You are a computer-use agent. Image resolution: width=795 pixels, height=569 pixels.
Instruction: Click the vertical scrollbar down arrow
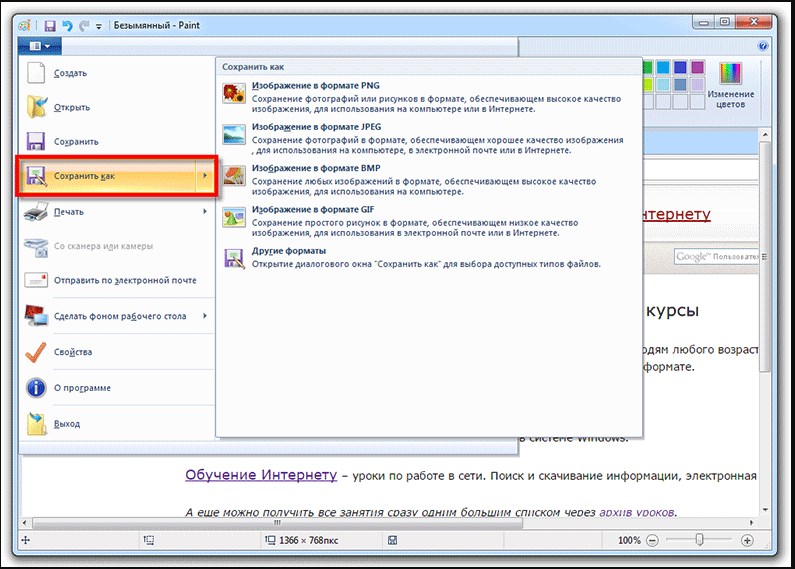[765, 509]
